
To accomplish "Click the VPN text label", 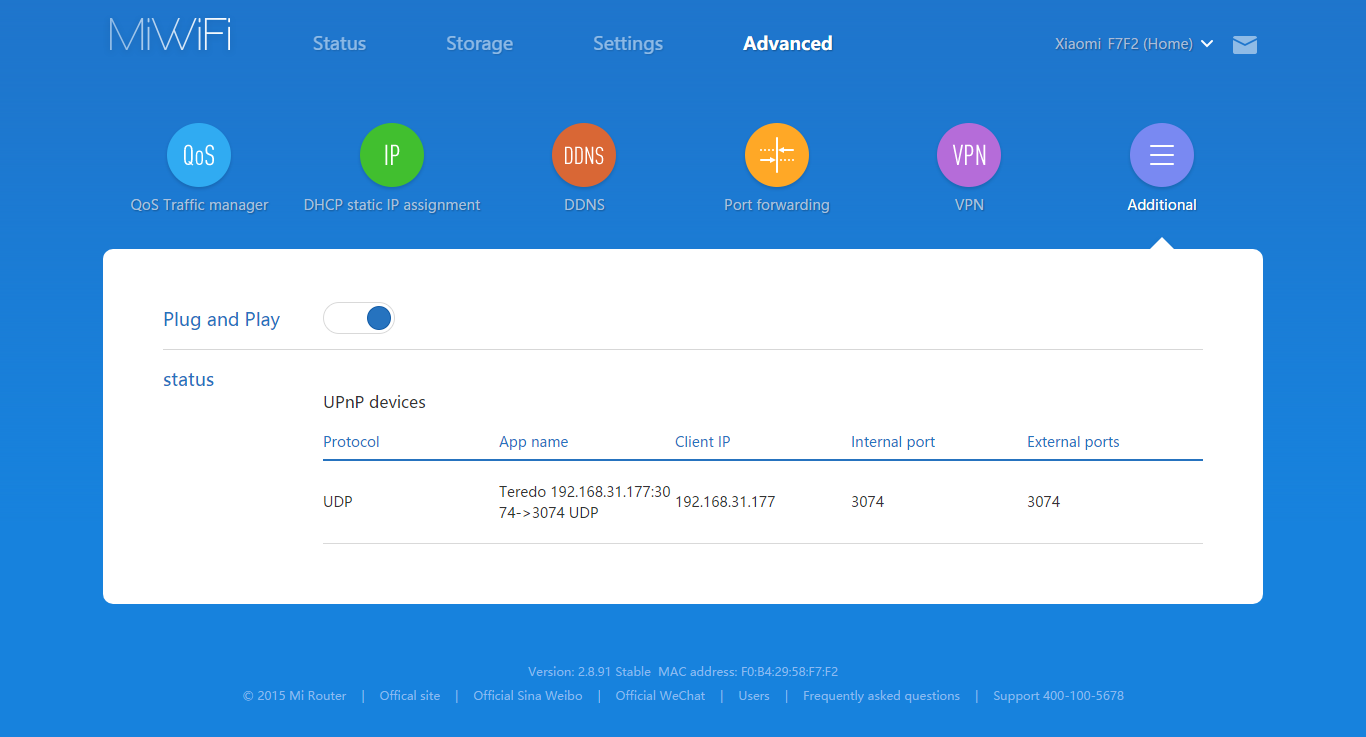I will tap(969, 205).
